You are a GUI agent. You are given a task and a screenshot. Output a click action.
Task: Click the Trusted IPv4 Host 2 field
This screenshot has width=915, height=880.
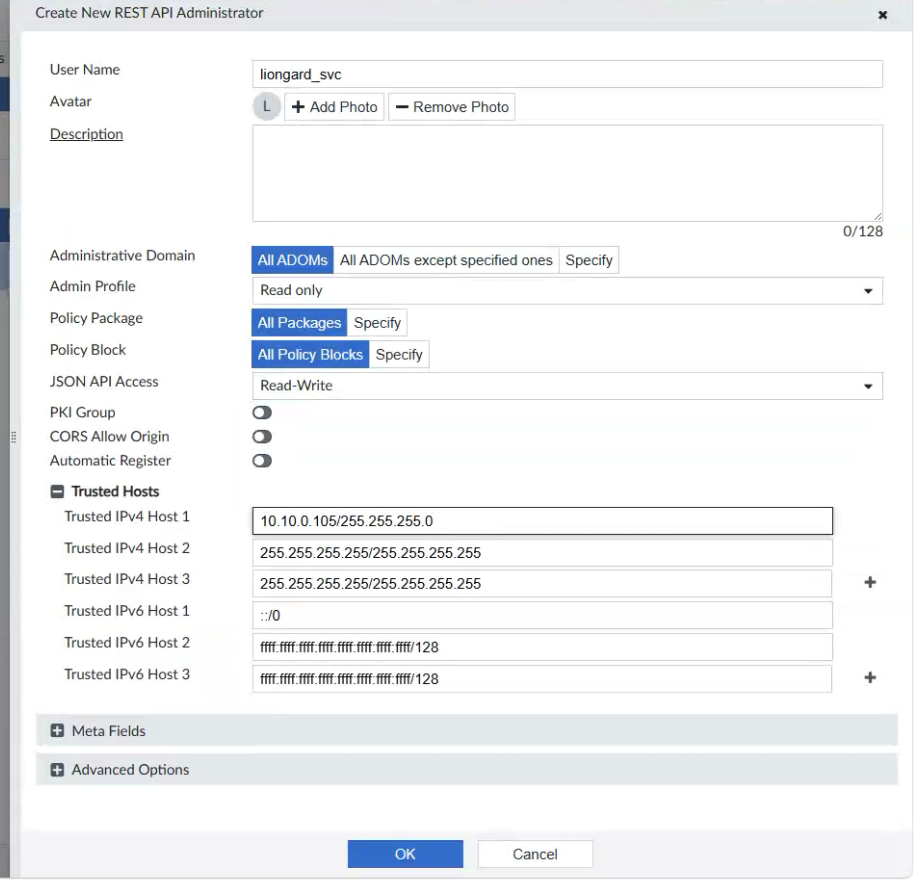tap(542, 553)
